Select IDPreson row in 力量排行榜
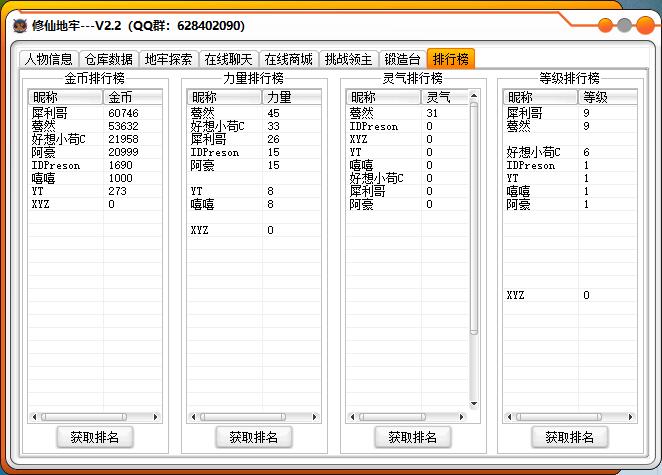Image resolution: width=662 pixels, height=475 pixels. [x=254, y=152]
